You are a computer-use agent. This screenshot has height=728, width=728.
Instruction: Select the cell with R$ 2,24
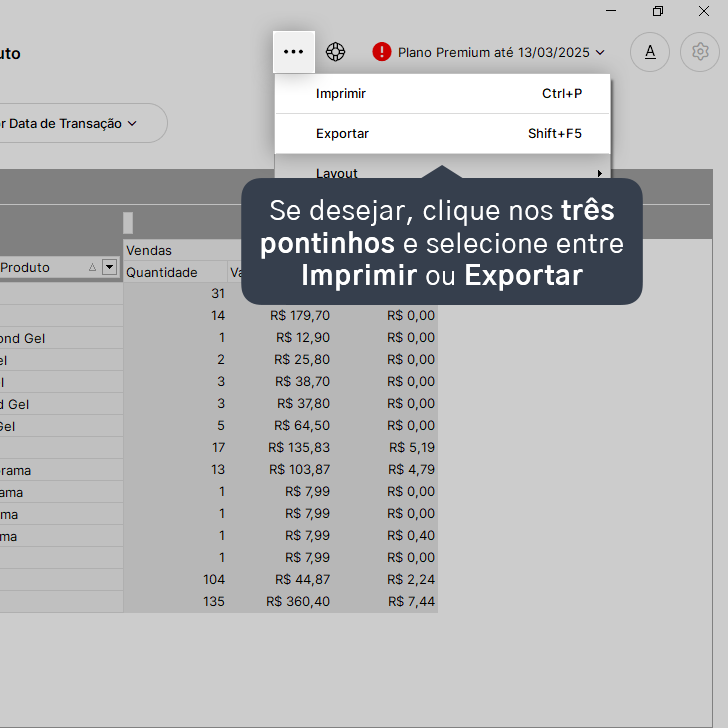click(411, 579)
